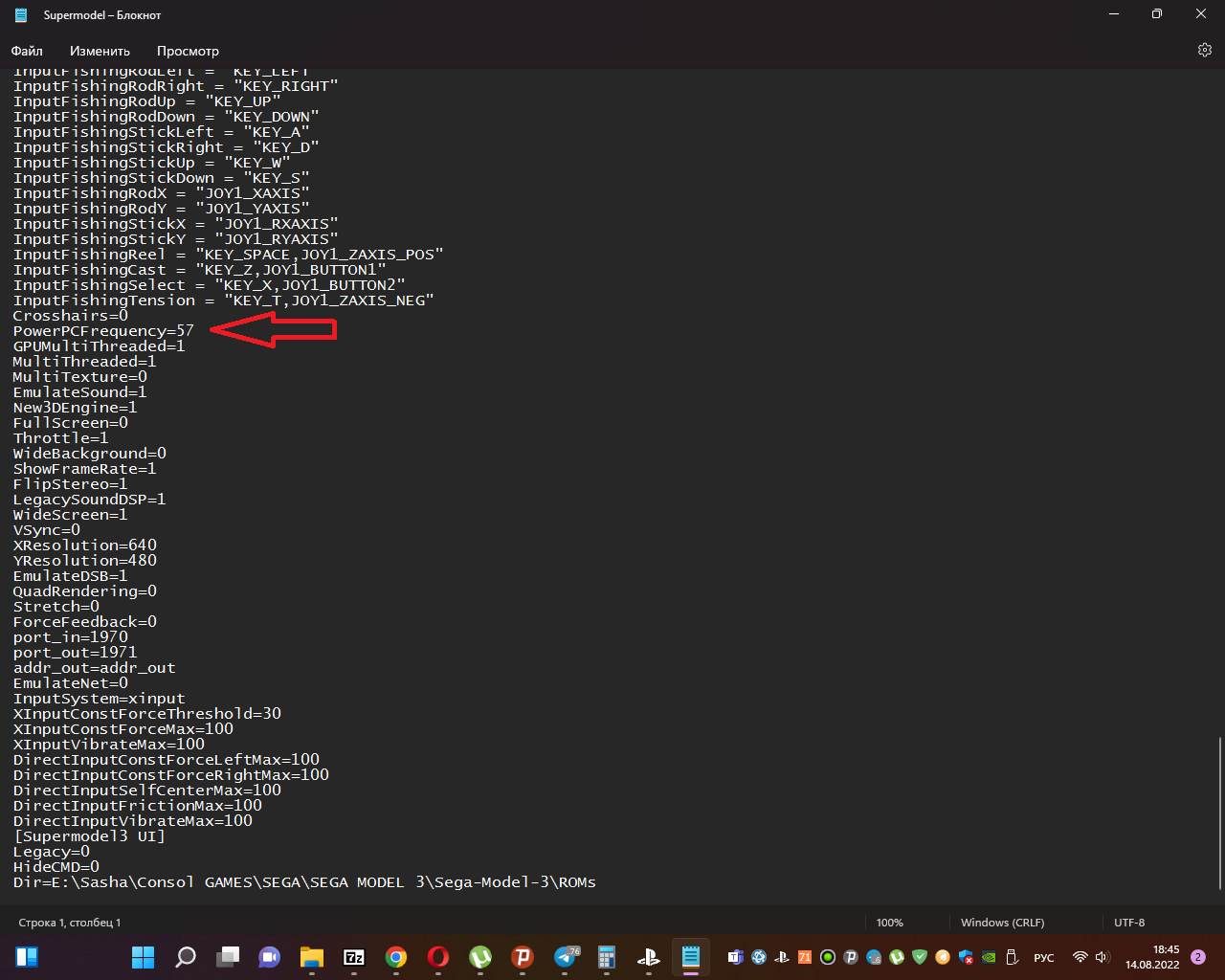Click the XResolution=640 line

coord(84,546)
